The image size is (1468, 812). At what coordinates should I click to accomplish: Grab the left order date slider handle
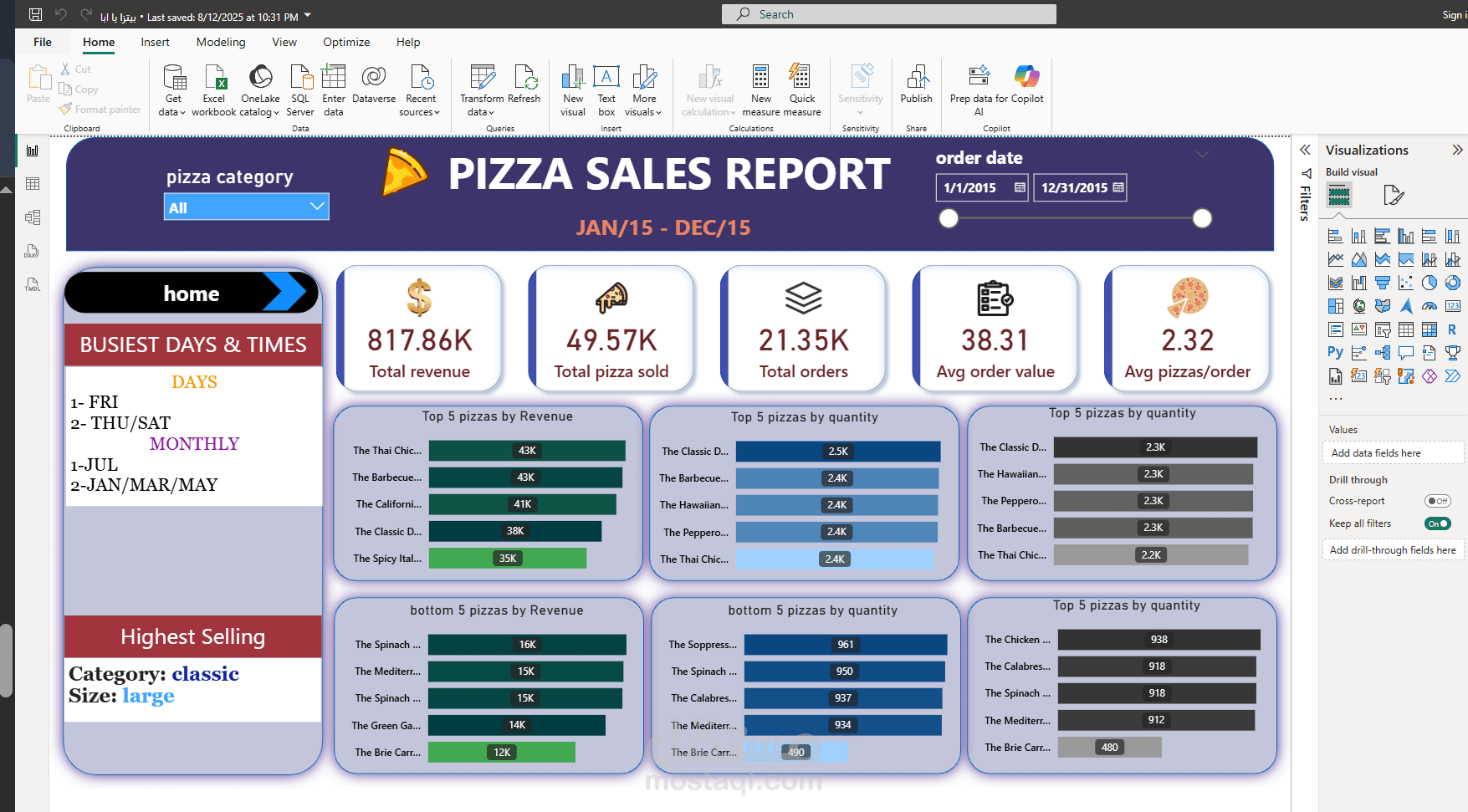(x=949, y=218)
